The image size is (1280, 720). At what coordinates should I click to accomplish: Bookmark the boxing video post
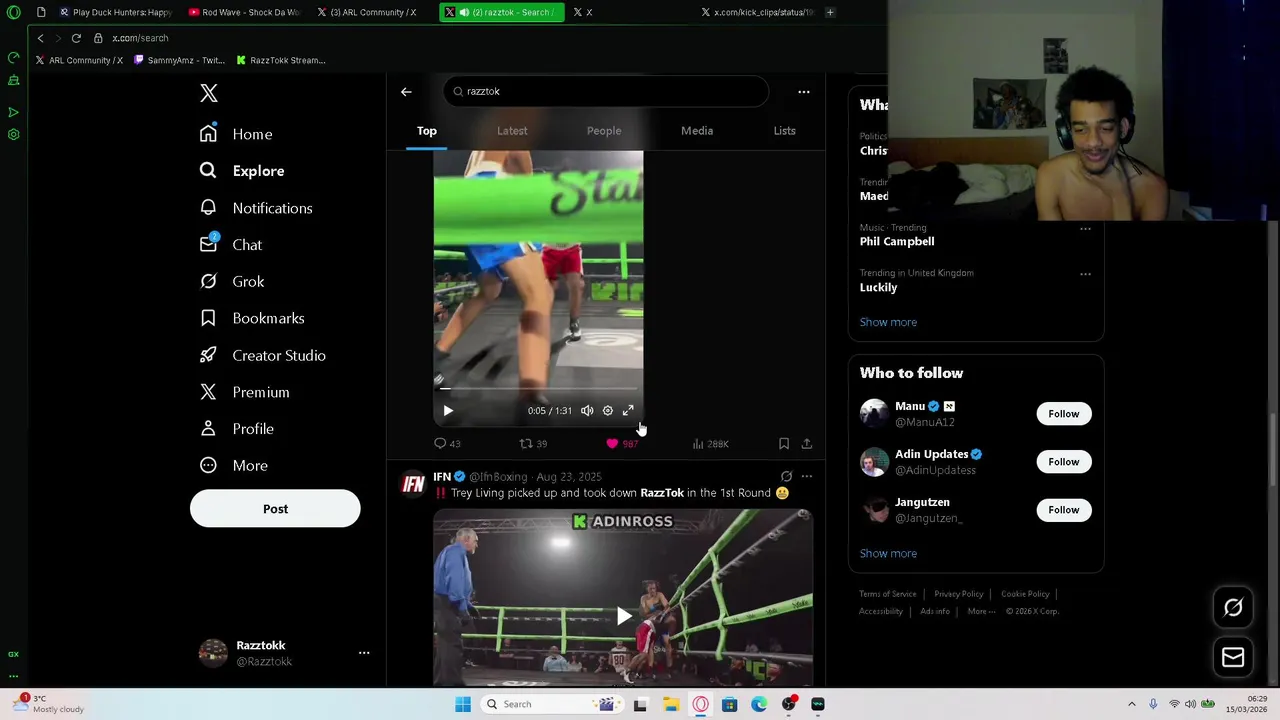click(x=784, y=444)
